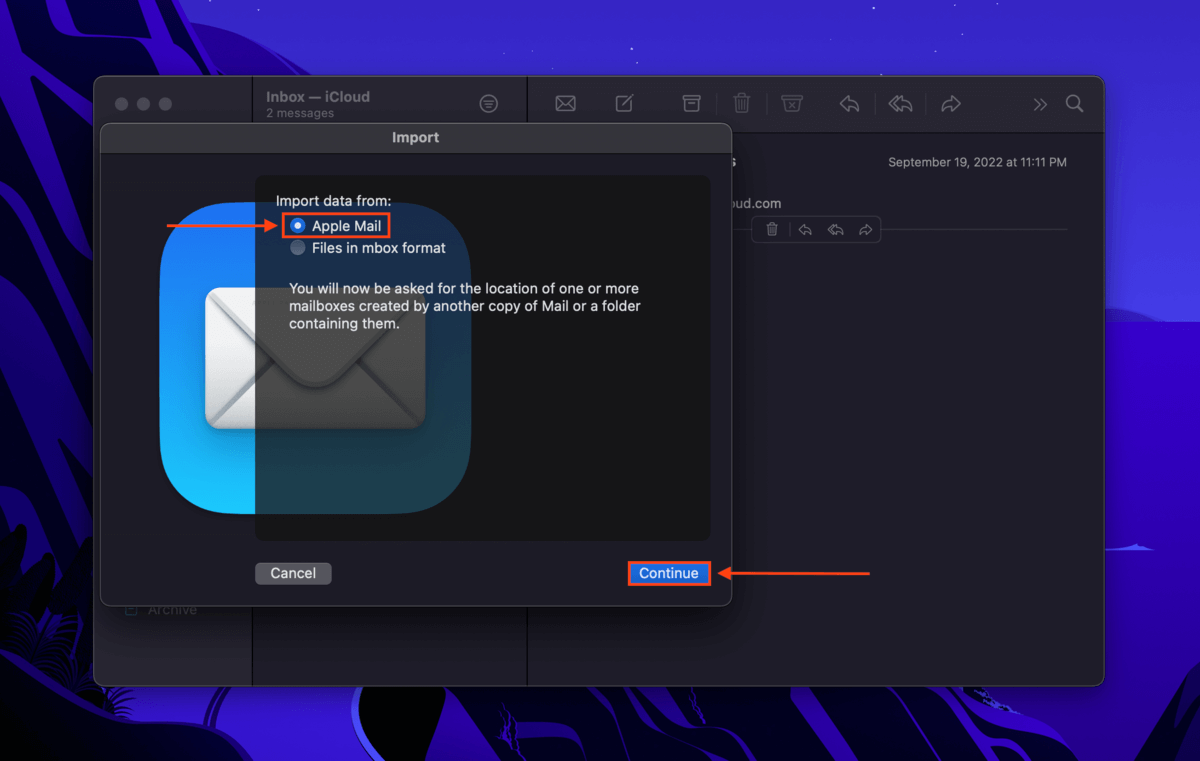
Task: Click the toolbar Reply arrow
Action: [849, 104]
